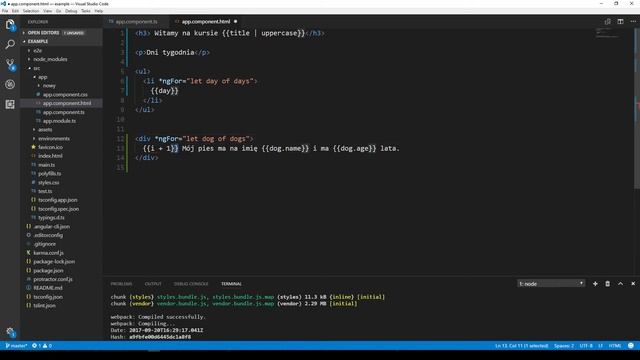Screen dimensions: 640x360
Task: Open the Go menu
Action: 59,11
